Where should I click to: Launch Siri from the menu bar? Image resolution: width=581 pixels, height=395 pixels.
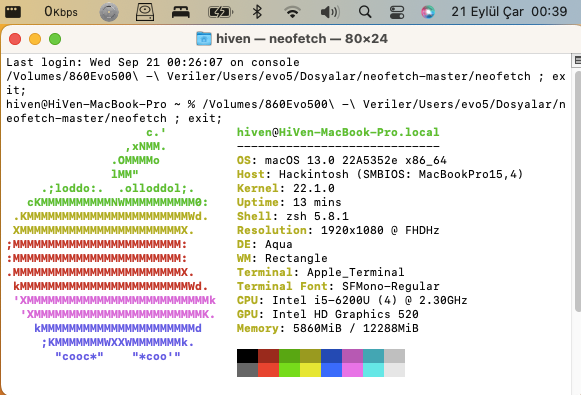(428, 12)
